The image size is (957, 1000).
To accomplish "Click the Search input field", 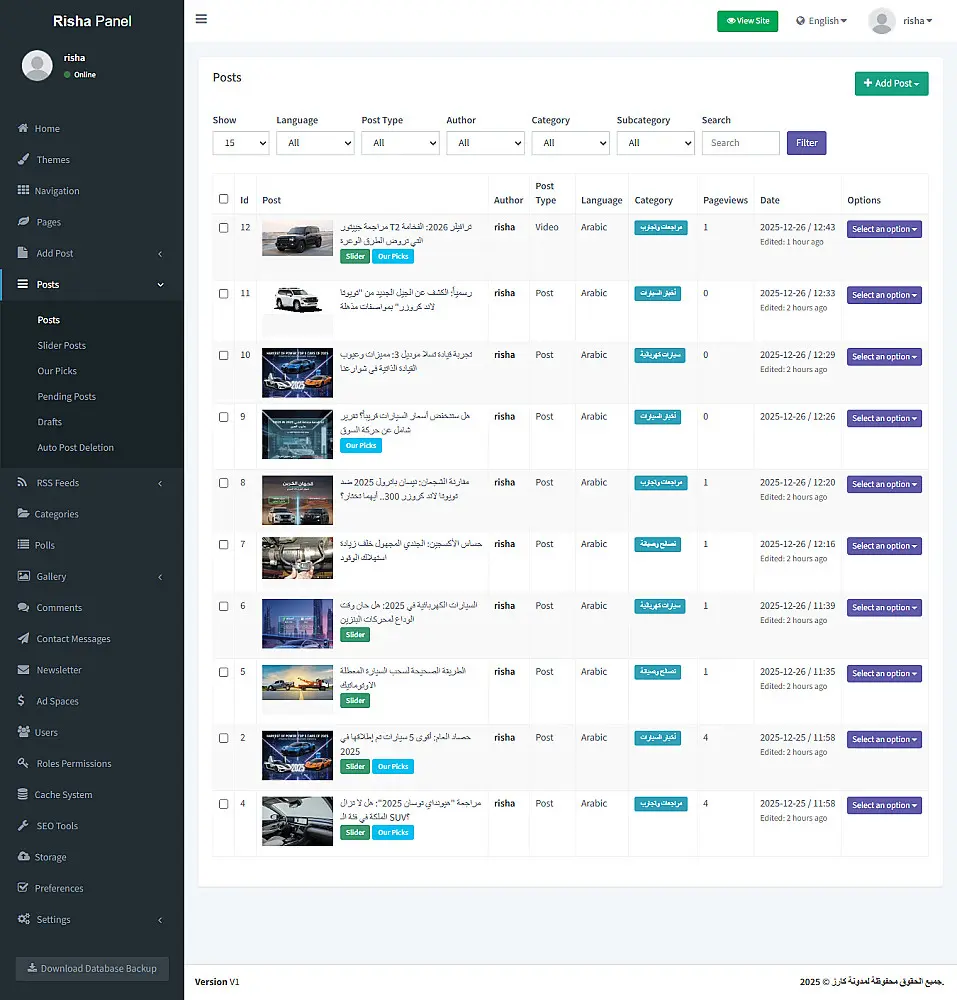I will [x=740, y=143].
